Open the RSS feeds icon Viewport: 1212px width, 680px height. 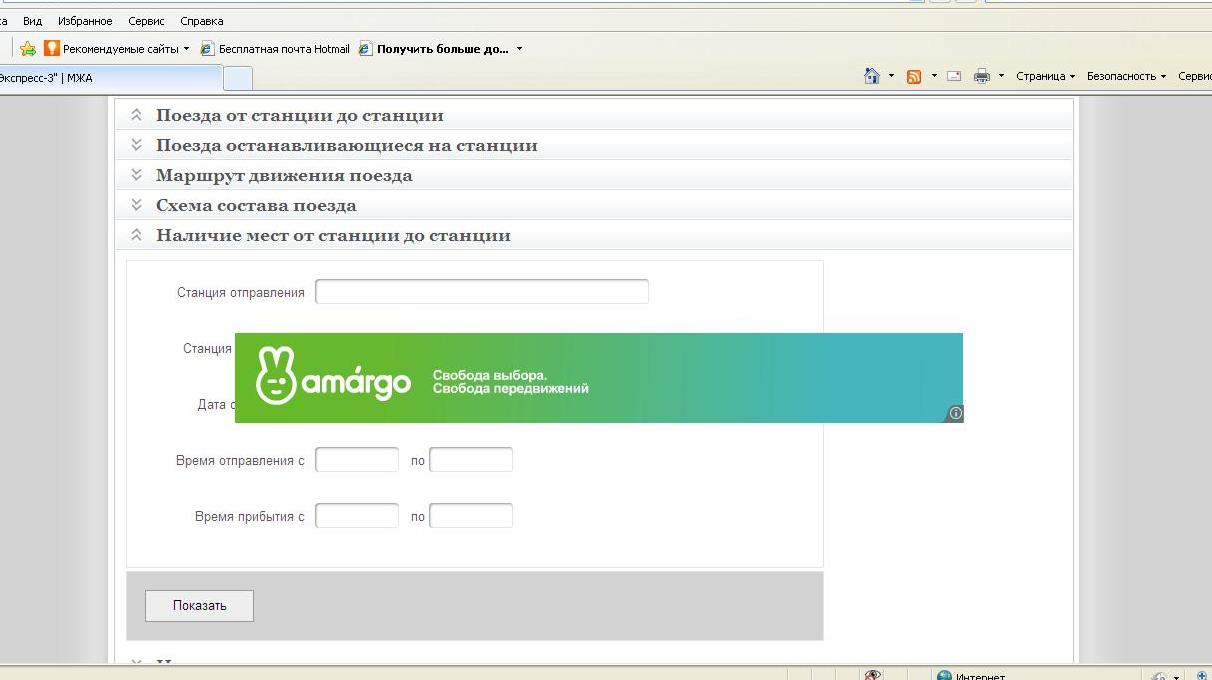pos(914,76)
